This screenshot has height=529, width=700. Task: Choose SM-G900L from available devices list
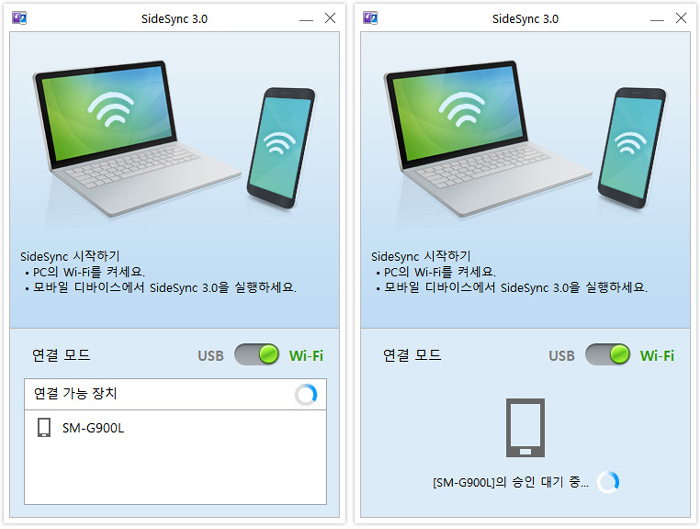[175, 428]
